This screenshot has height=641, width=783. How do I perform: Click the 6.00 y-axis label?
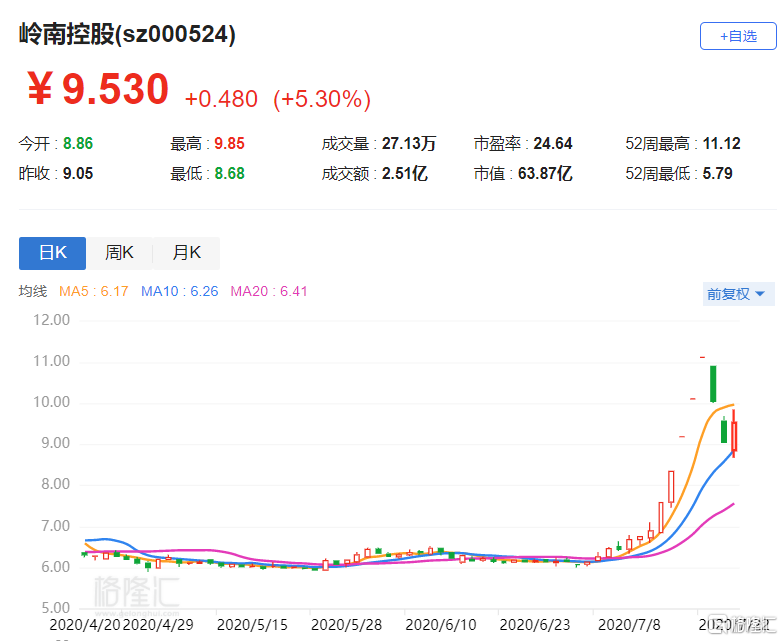(x=55, y=567)
